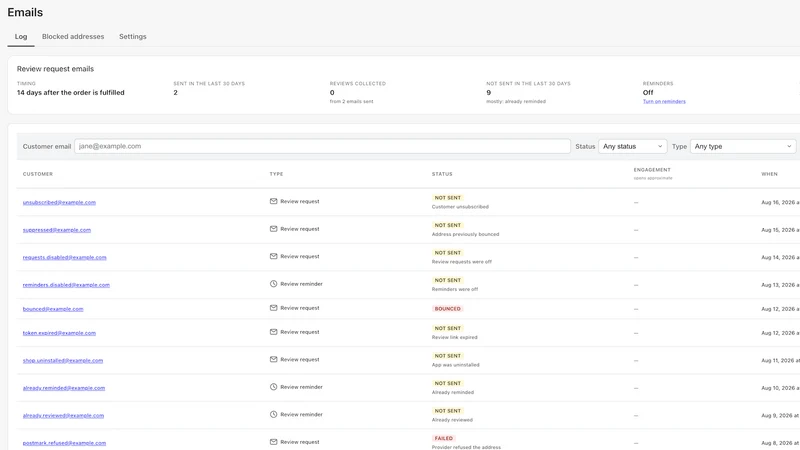Open shop.uninstalled@example.com customer link
The image size is (800, 450).
[x=63, y=361]
